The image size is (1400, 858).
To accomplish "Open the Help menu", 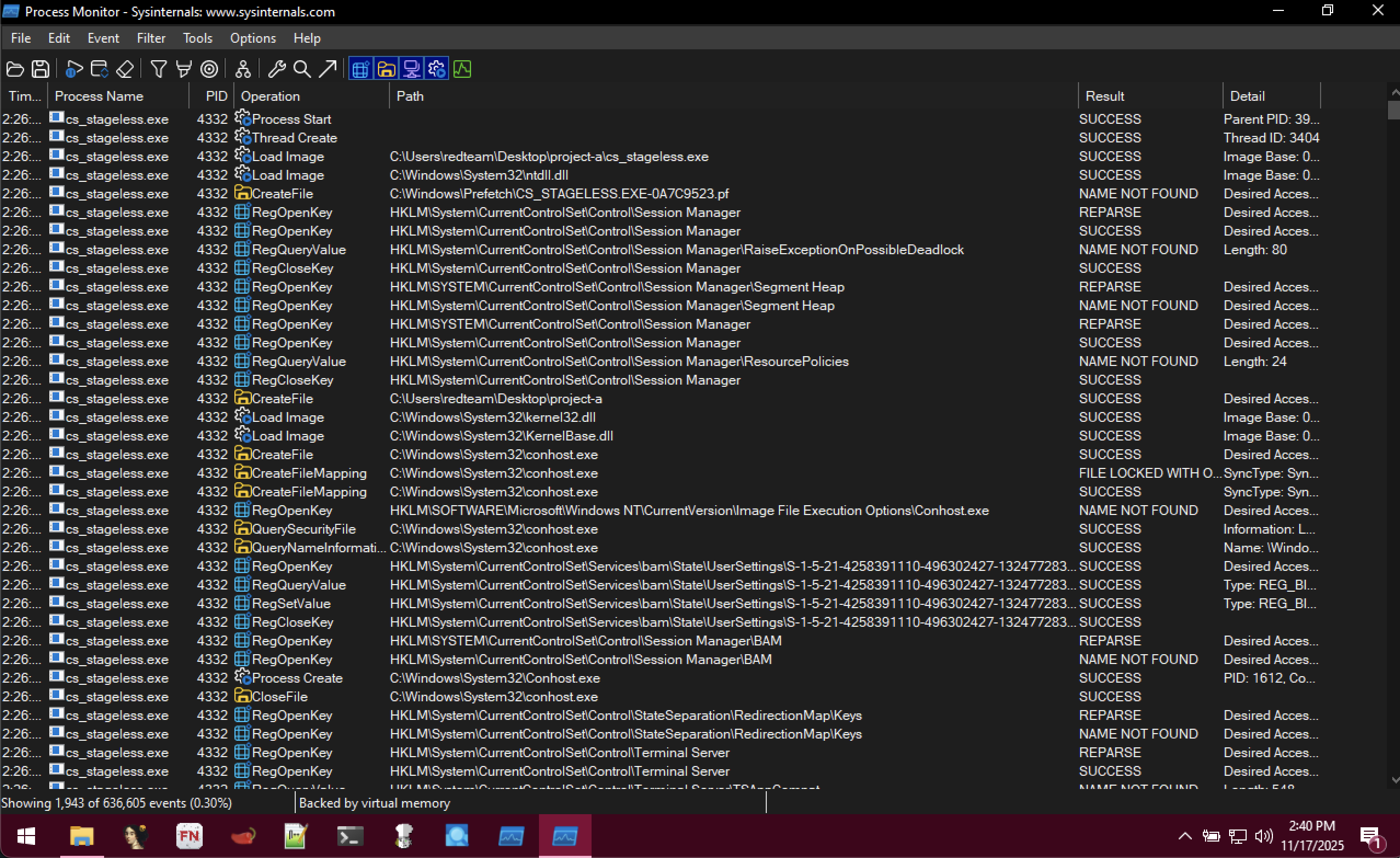I will click(307, 38).
